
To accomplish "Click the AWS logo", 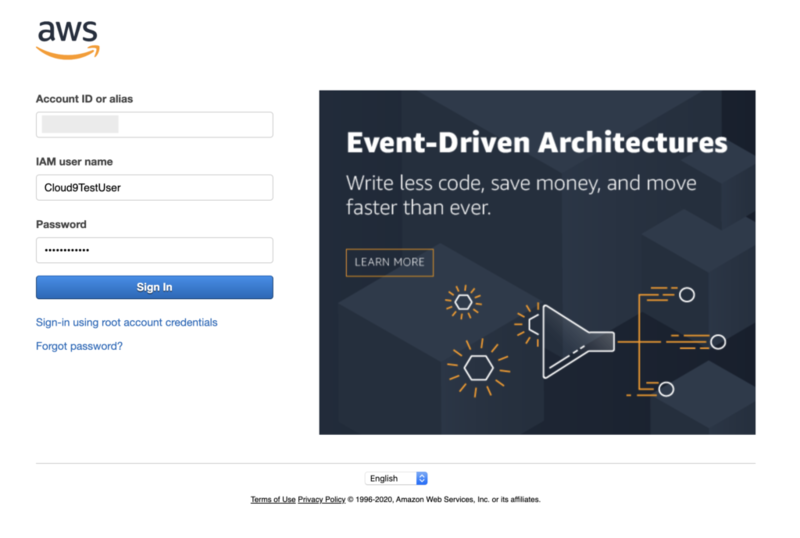I will click(67, 40).
